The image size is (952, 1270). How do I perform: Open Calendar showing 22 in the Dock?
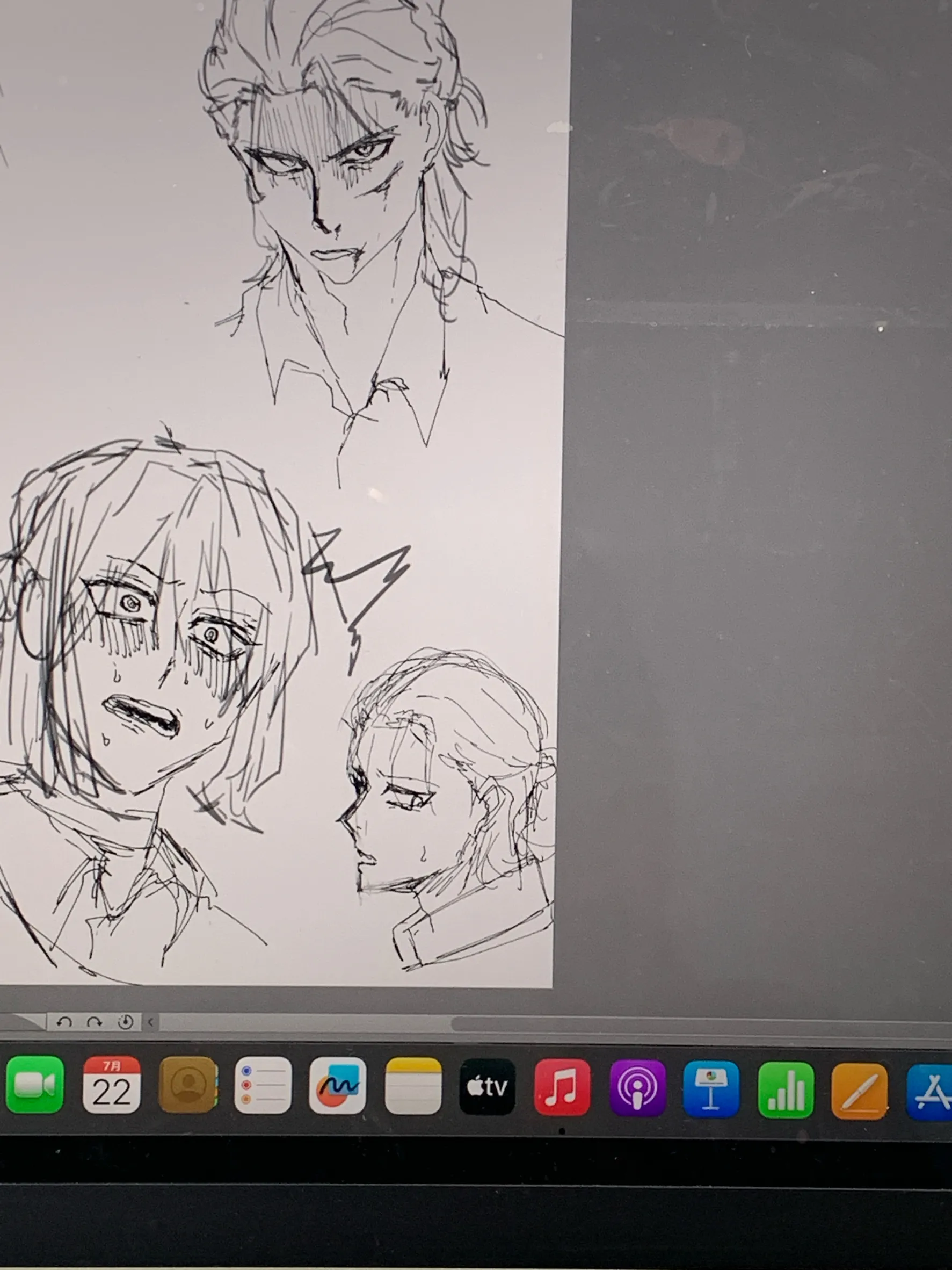(x=111, y=1085)
